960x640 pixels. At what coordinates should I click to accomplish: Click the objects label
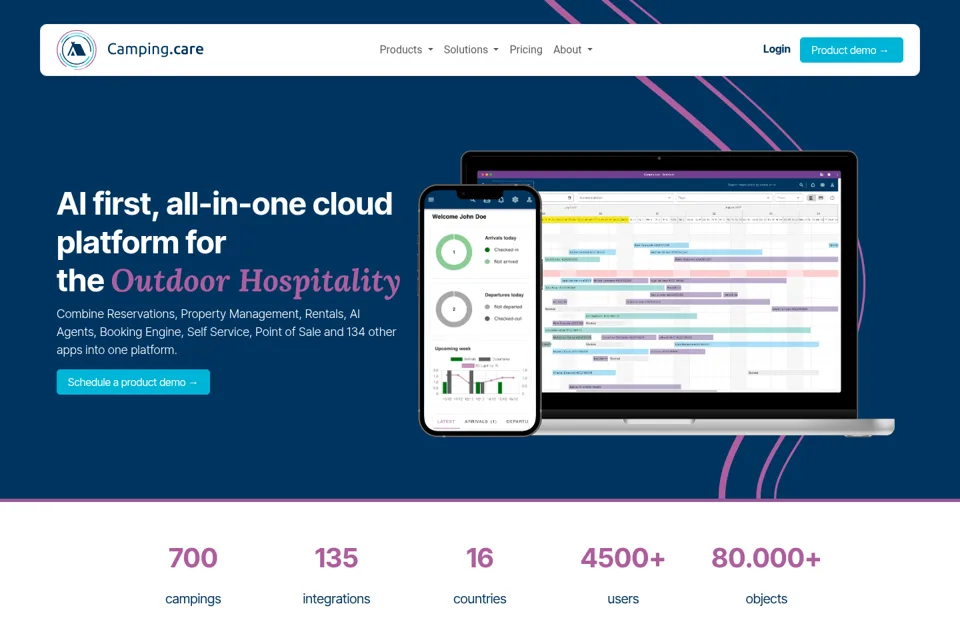[x=766, y=599]
